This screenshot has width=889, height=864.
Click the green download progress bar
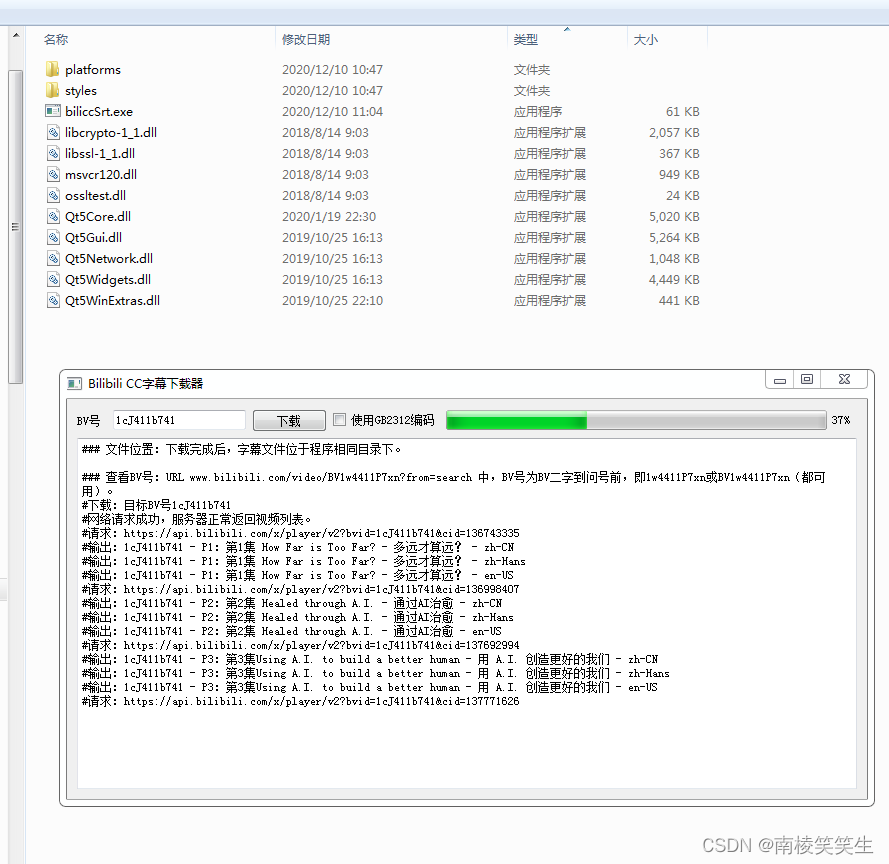(636, 420)
